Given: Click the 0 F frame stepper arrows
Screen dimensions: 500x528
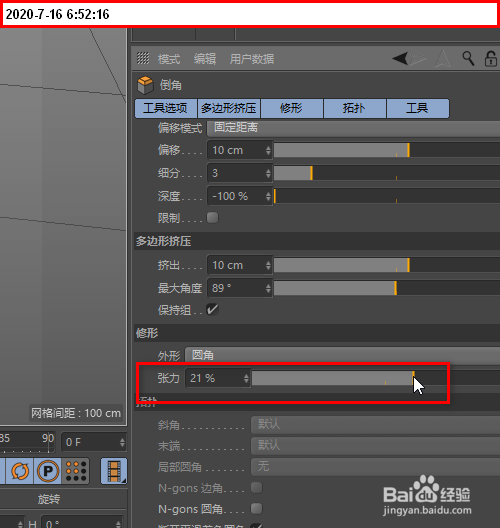Looking at the screenshot, I should point(122,442).
